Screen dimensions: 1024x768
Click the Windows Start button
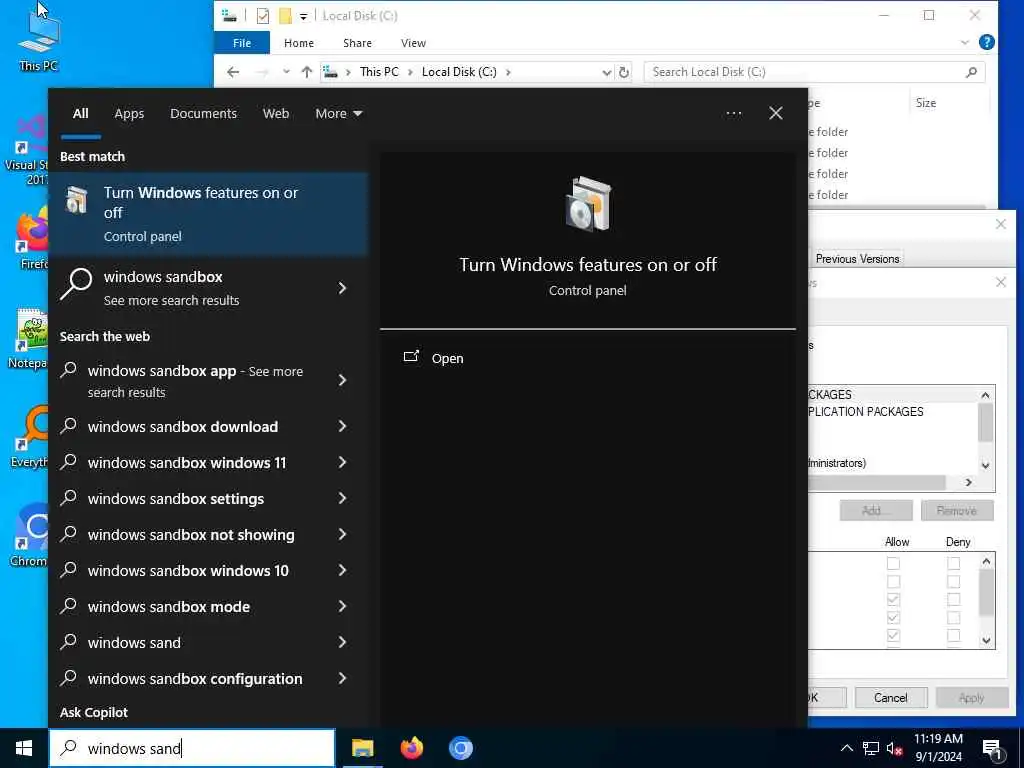24,748
